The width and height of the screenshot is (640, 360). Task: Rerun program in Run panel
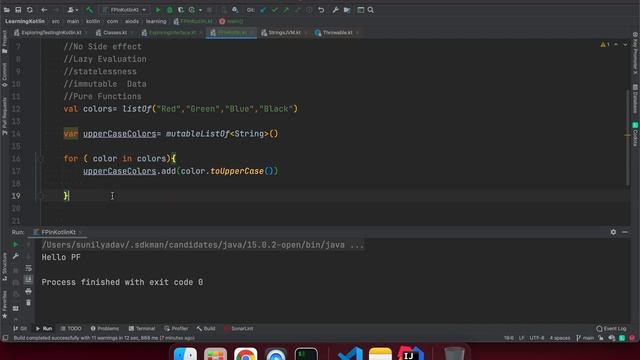16,244
